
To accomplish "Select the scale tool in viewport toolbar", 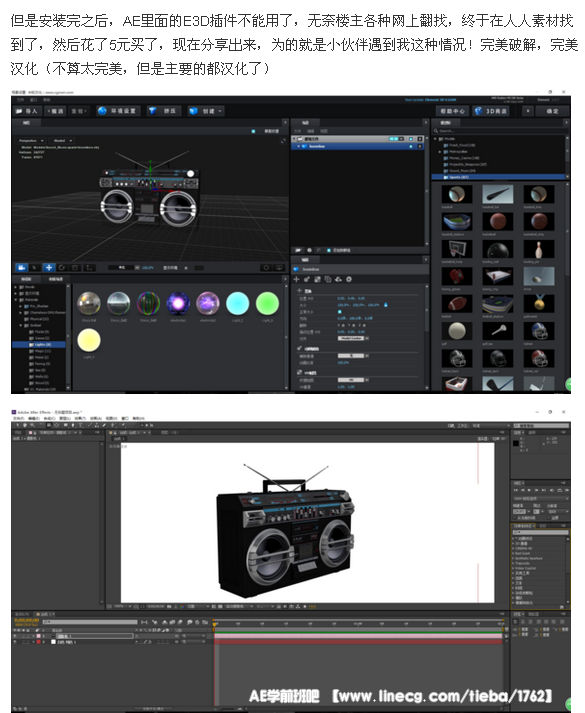I will click(x=75, y=268).
